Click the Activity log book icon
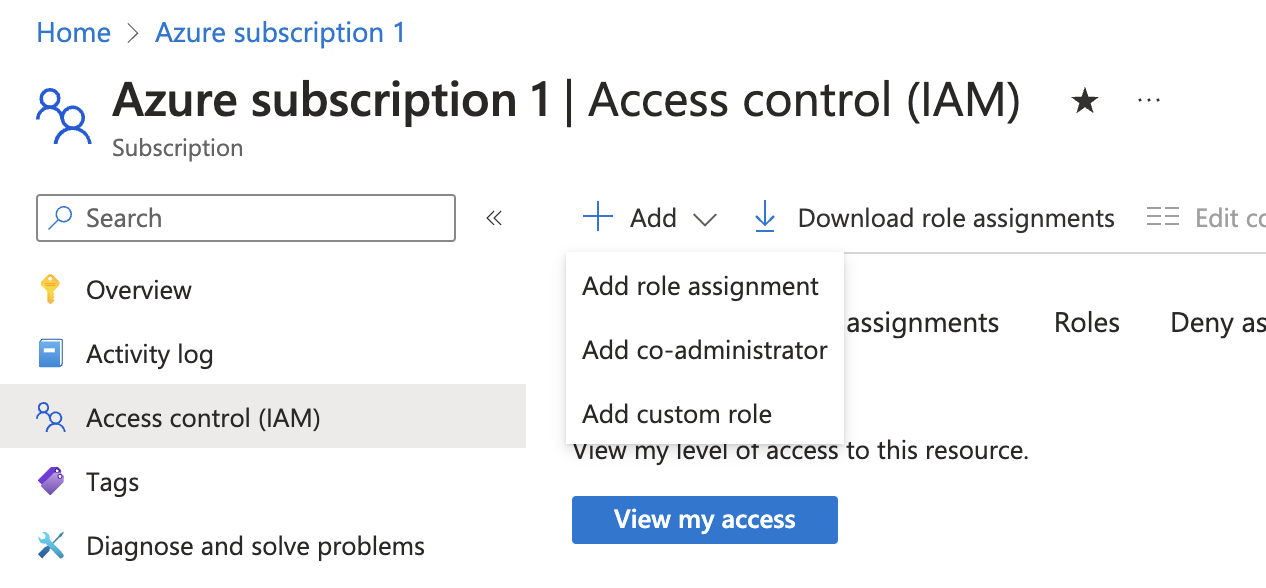Screen dimensions: 1266x588 coord(50,354)
